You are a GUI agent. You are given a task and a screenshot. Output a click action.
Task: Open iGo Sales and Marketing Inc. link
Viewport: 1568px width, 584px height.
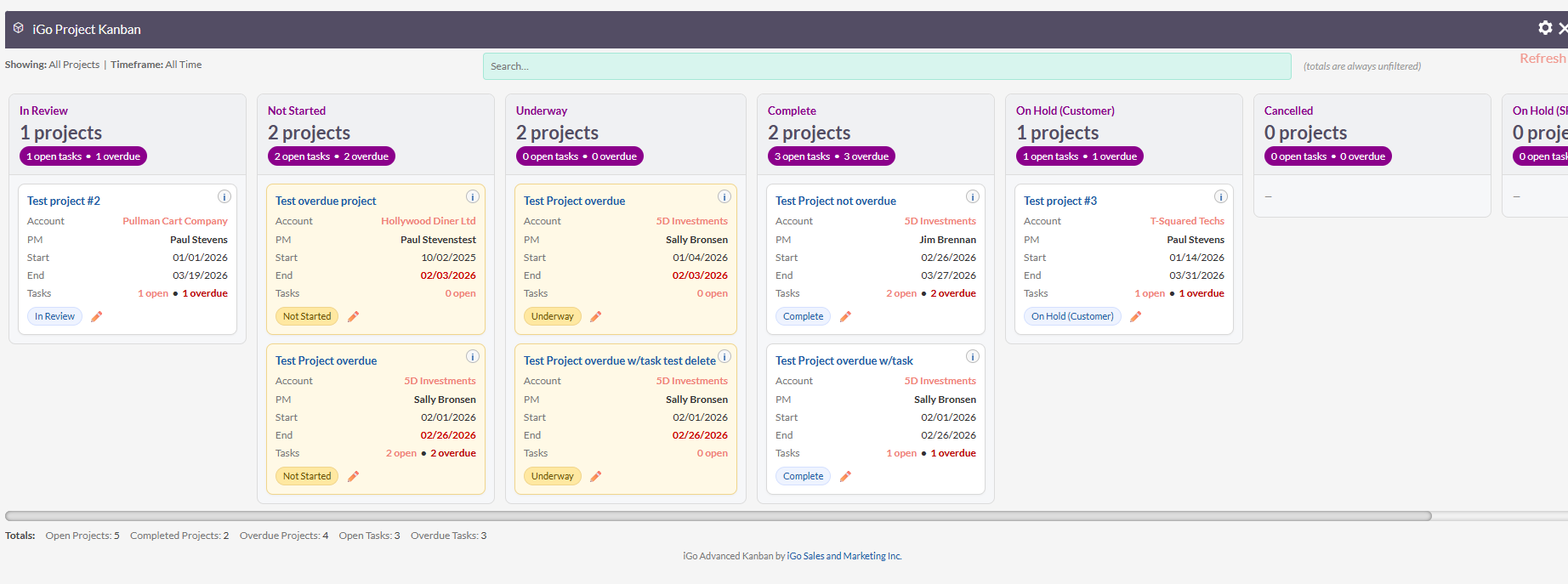(x=844, y=556)
